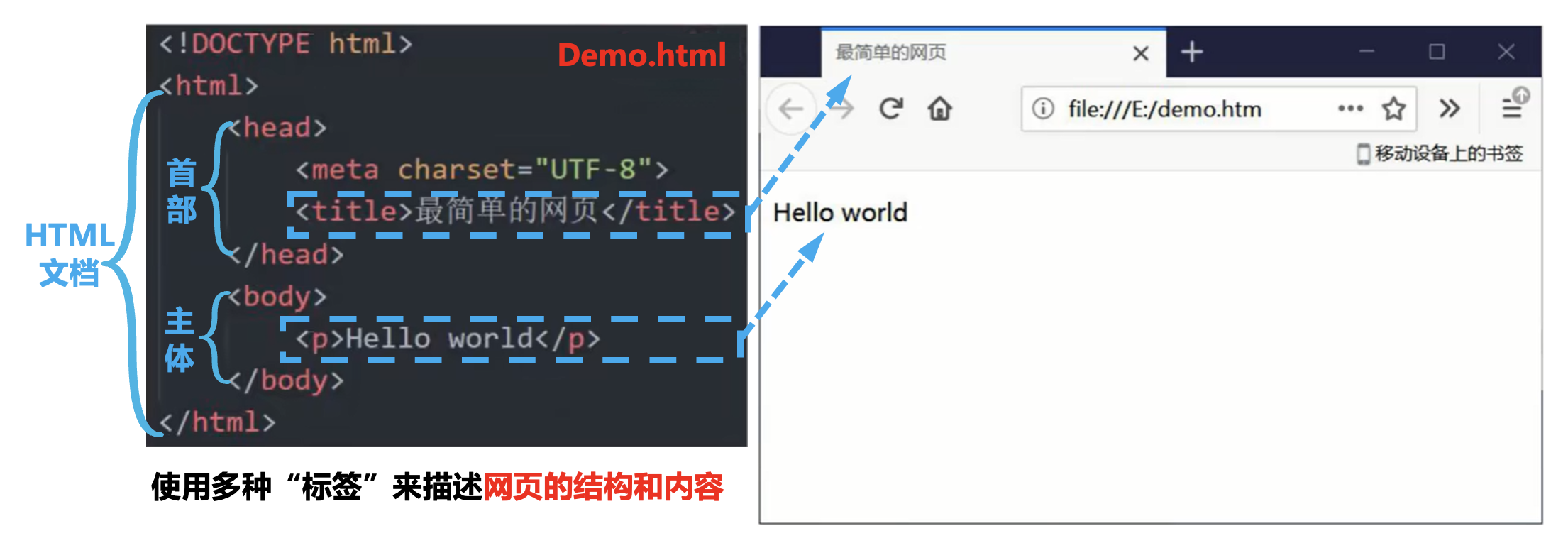Click the title tag code line

(515, 212)
